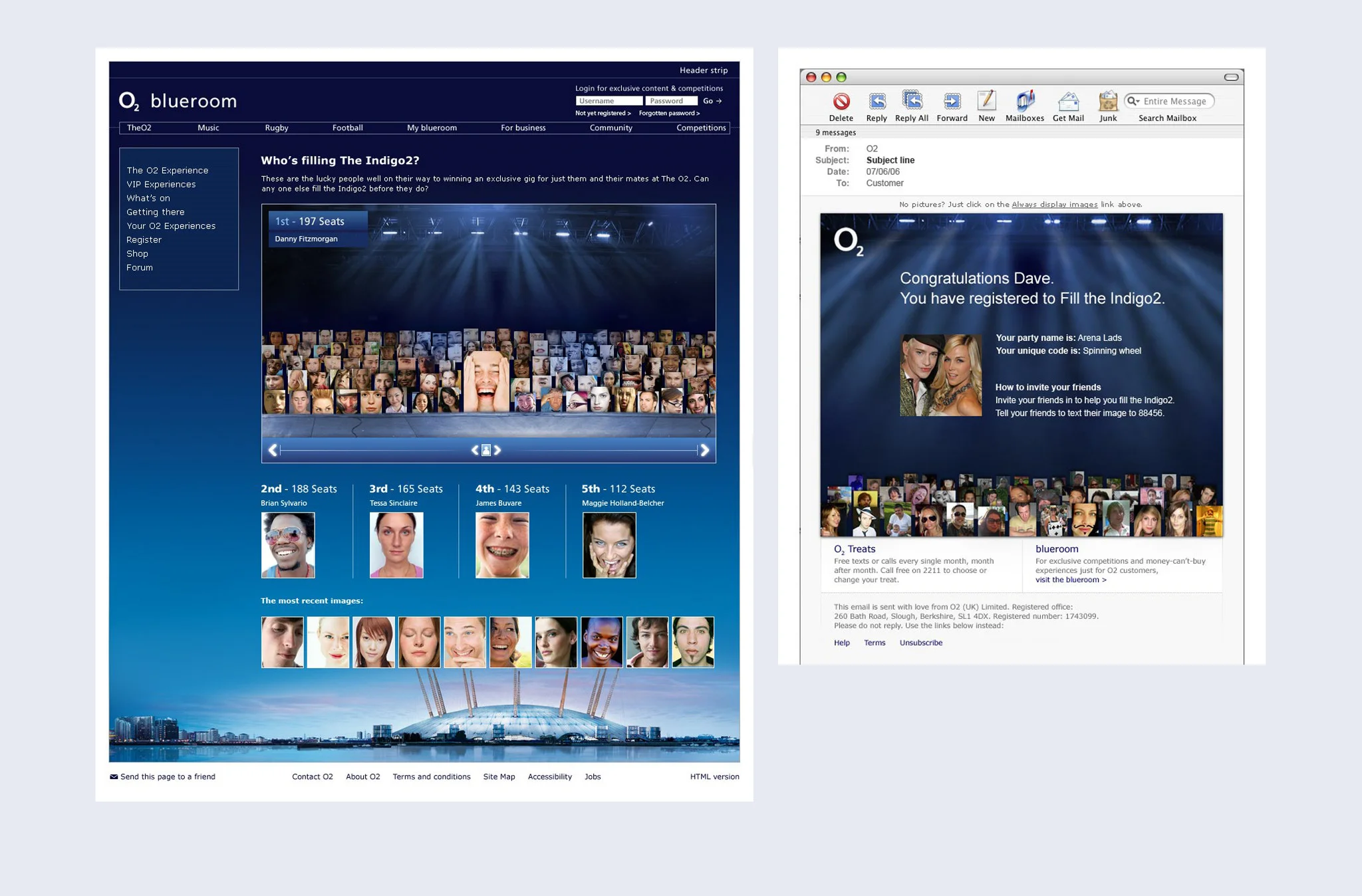
Task: Click the Username input field
Action: coord(609,101)
